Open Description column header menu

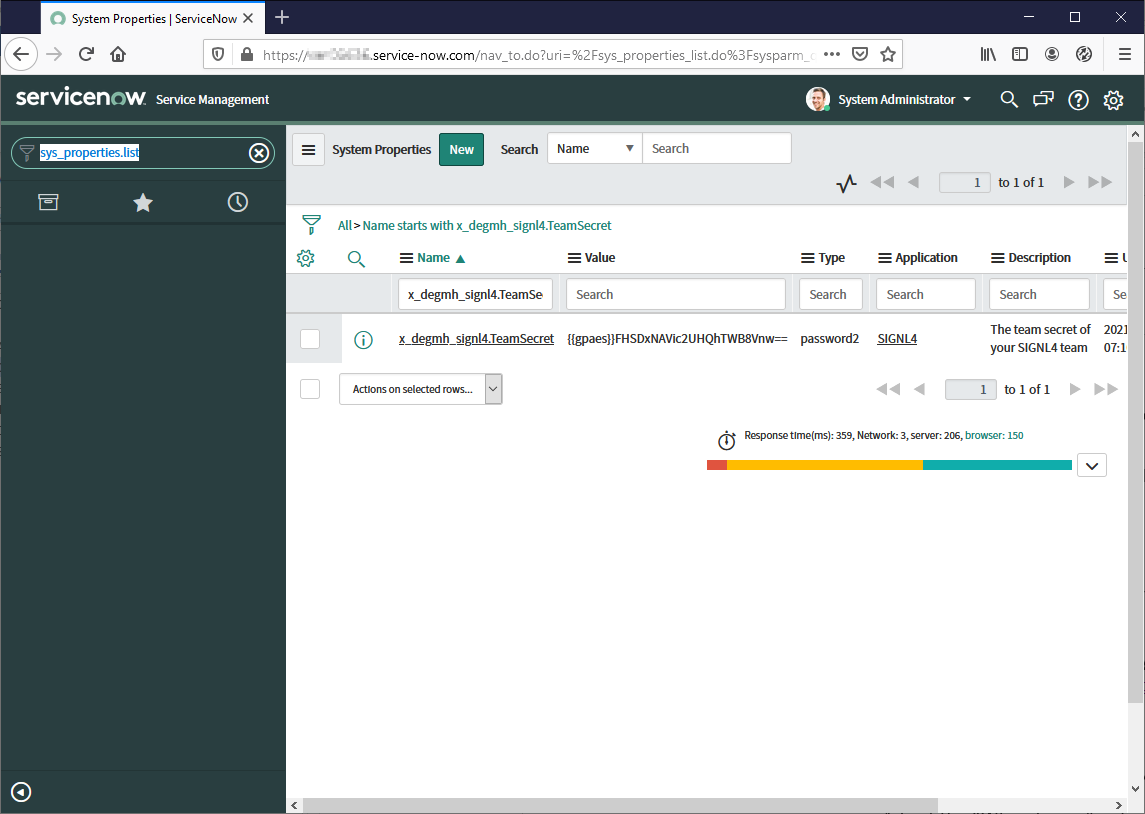[x=997, y=258]
